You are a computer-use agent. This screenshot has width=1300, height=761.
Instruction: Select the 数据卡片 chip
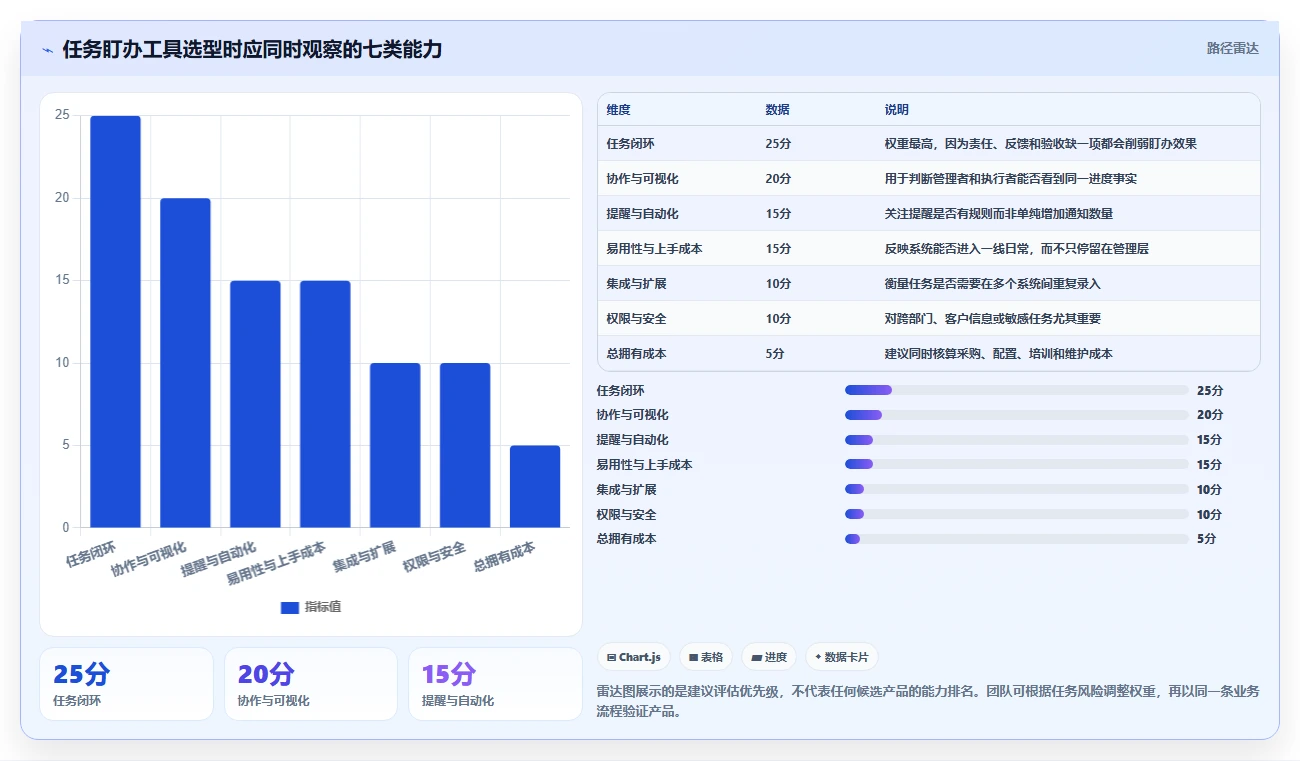click(x=842, y=657)
